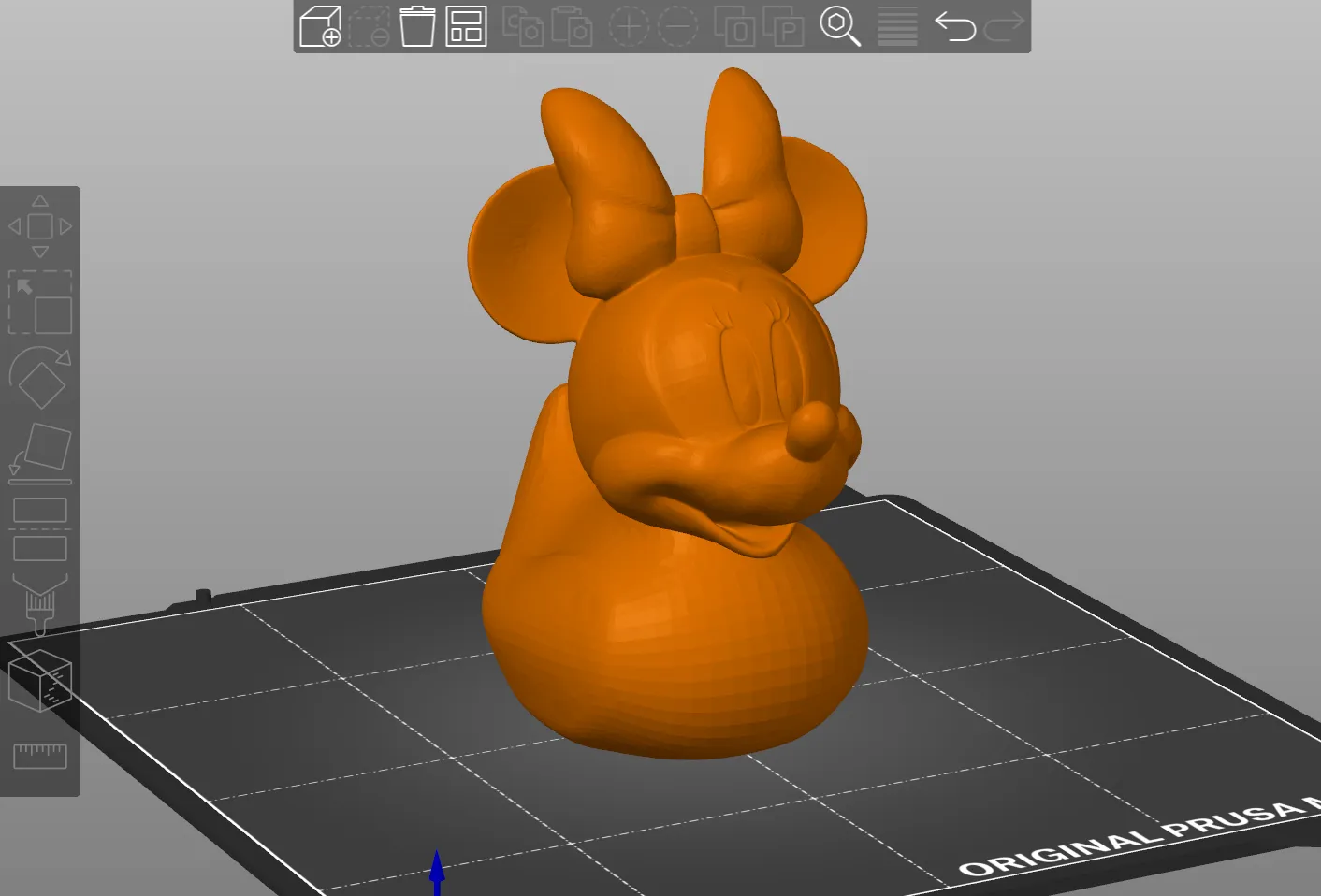Split model to objects

click(734, 26)
